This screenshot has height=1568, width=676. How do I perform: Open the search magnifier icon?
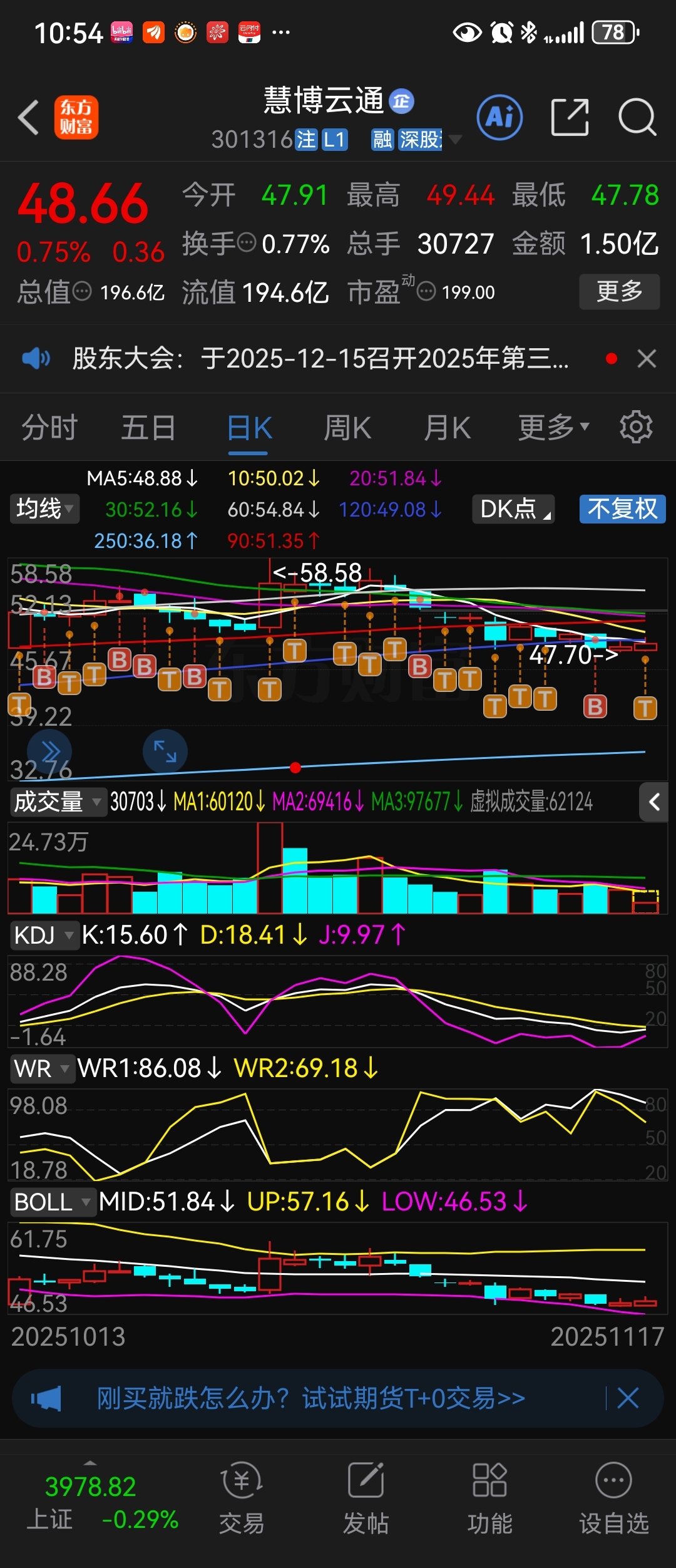(637, 117)
